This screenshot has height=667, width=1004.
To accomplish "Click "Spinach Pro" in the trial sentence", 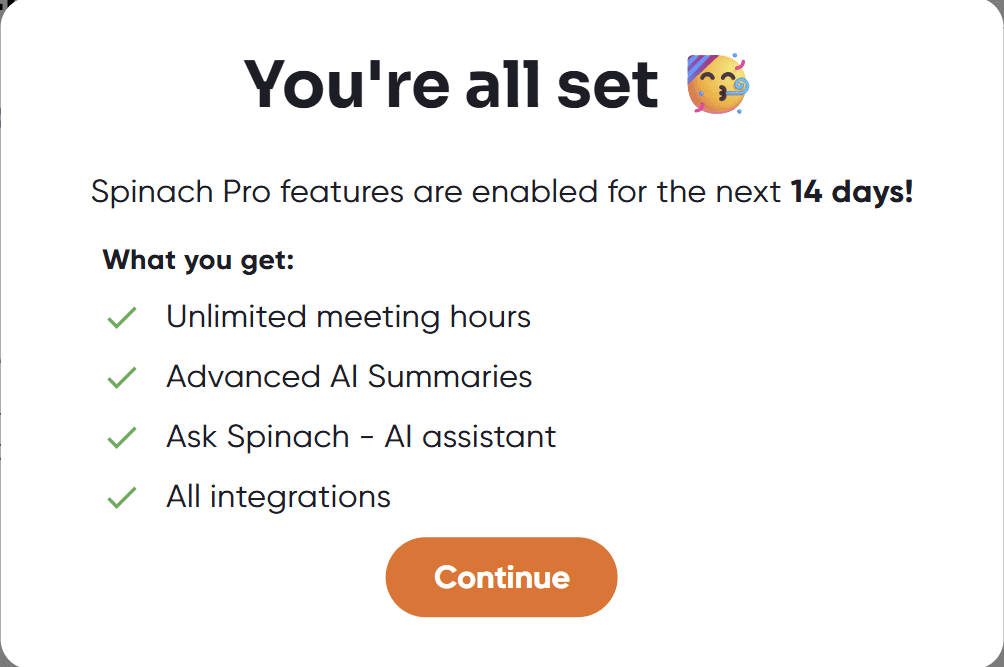I will [x=180, y=191].
